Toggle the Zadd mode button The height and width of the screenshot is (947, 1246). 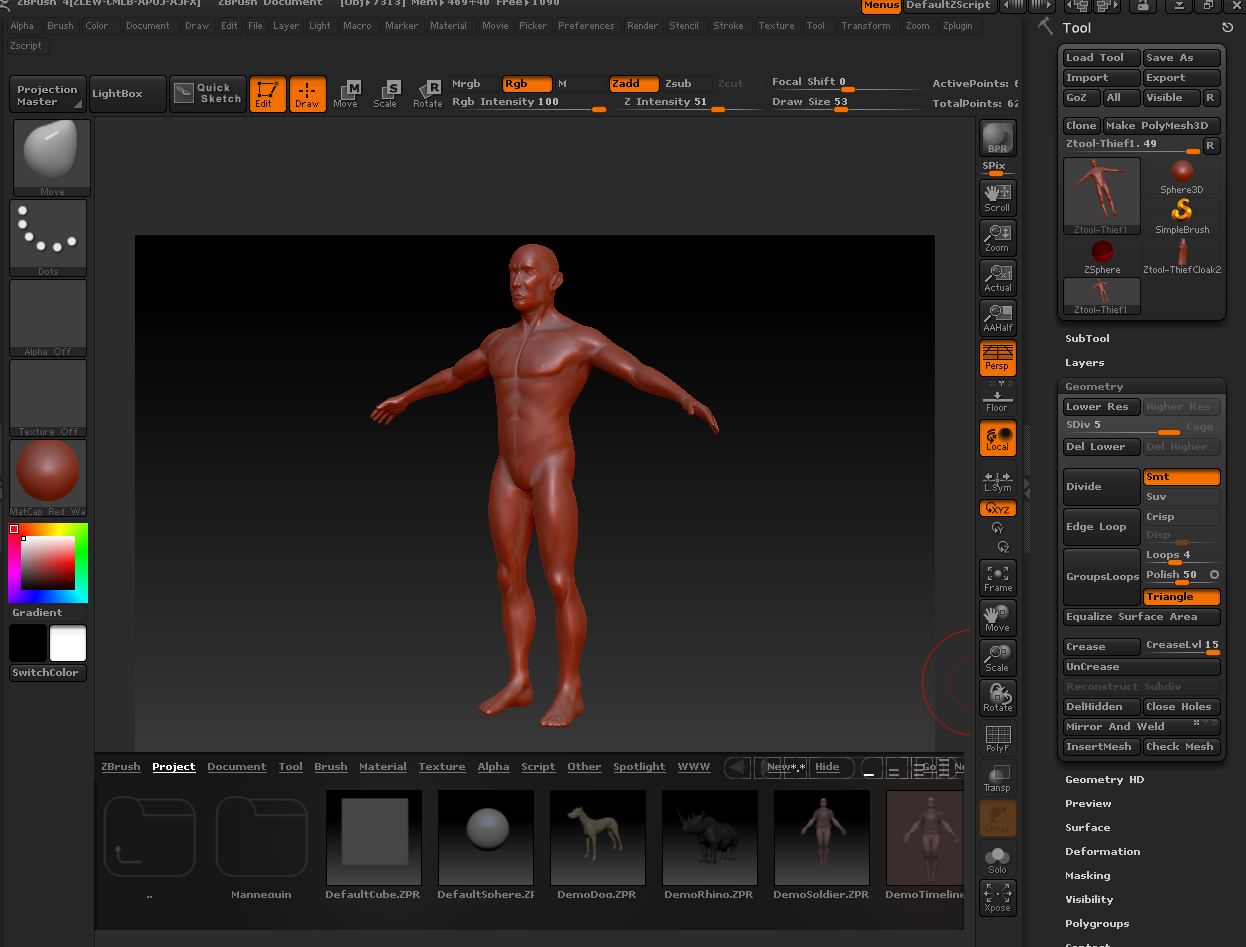(x=634, y=84)
